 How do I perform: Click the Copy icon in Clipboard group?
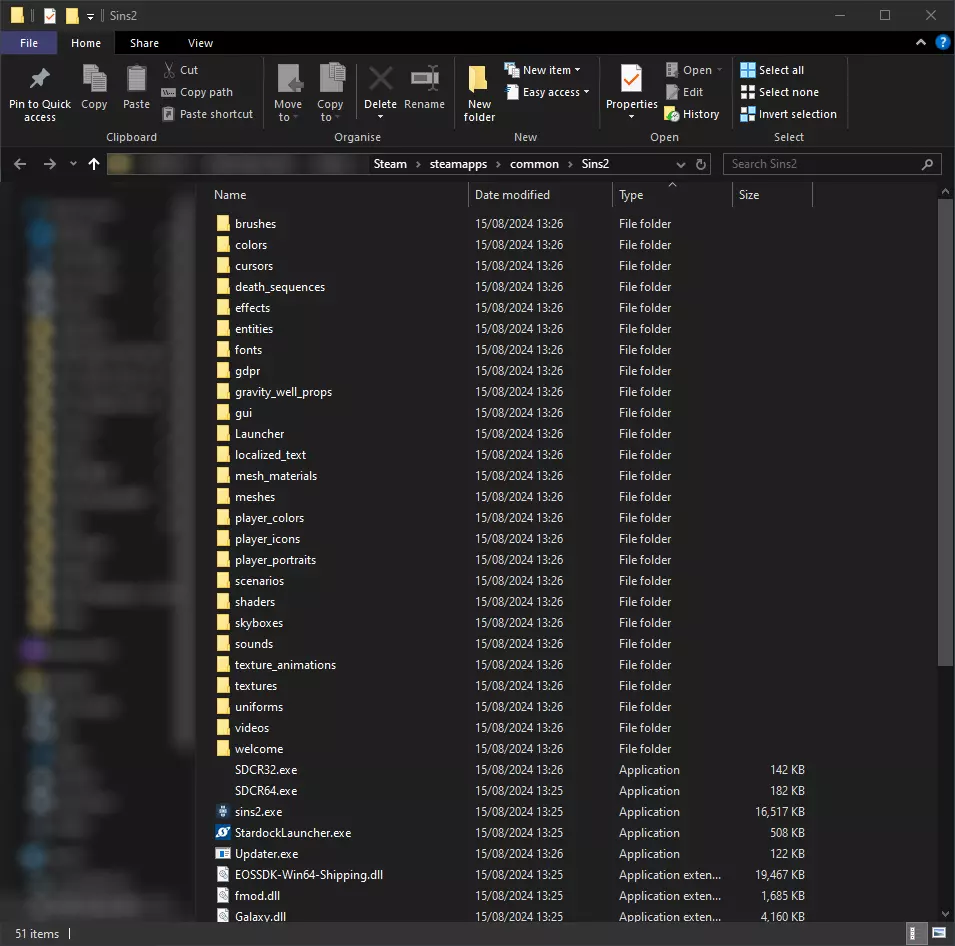[x=94, y=80]
